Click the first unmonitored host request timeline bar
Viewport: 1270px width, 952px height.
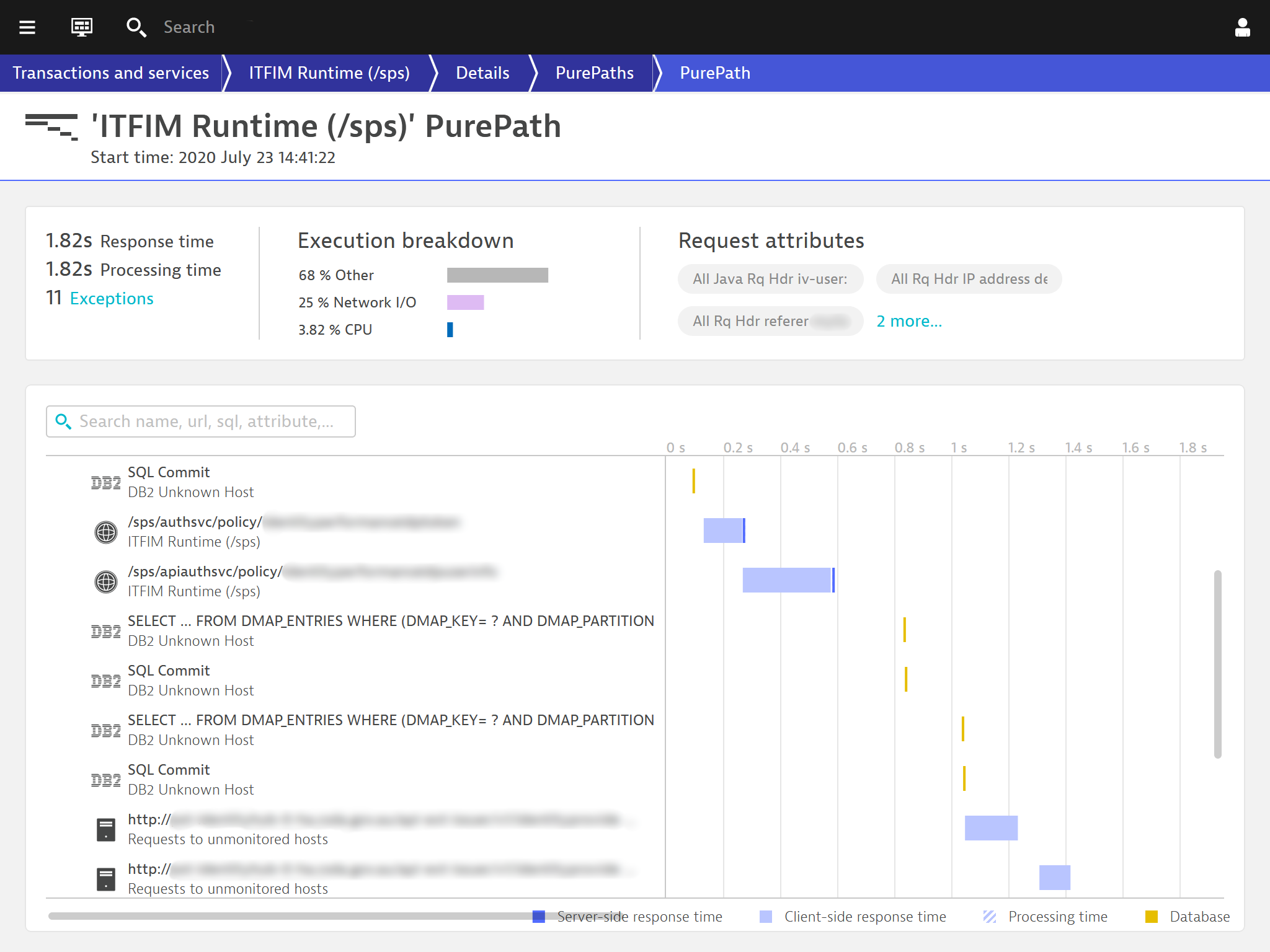pyautogui.click(x=991, y=828)
